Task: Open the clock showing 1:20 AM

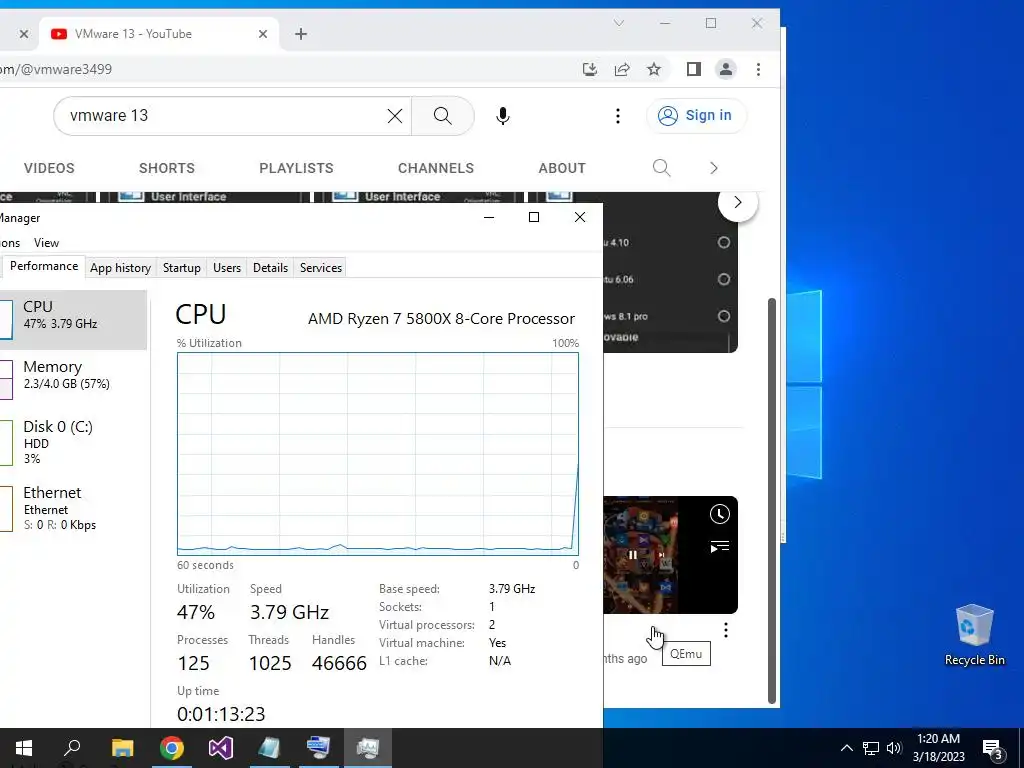Action: pyautogui.click(x=938, y=748)
